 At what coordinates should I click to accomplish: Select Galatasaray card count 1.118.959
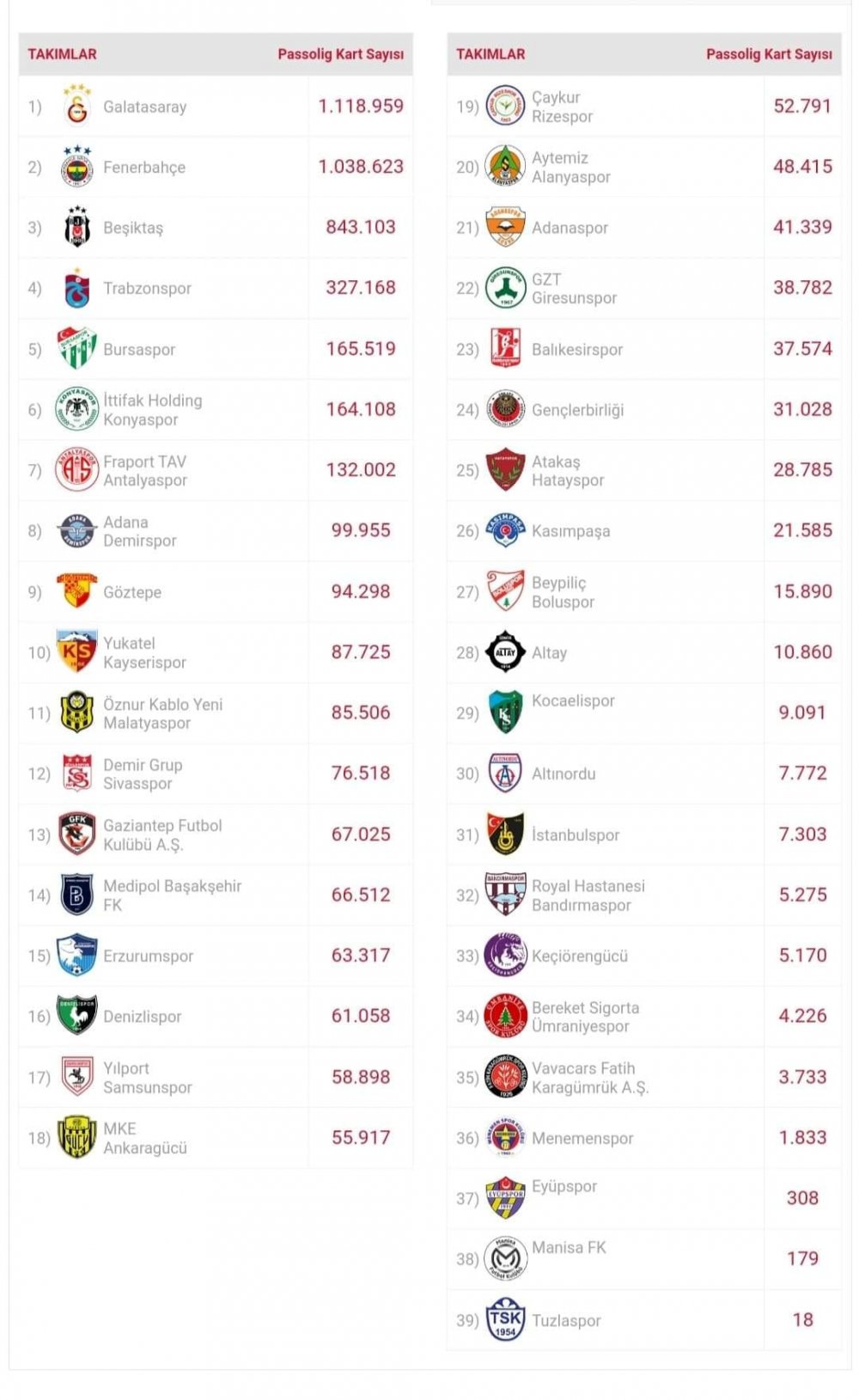361,106
